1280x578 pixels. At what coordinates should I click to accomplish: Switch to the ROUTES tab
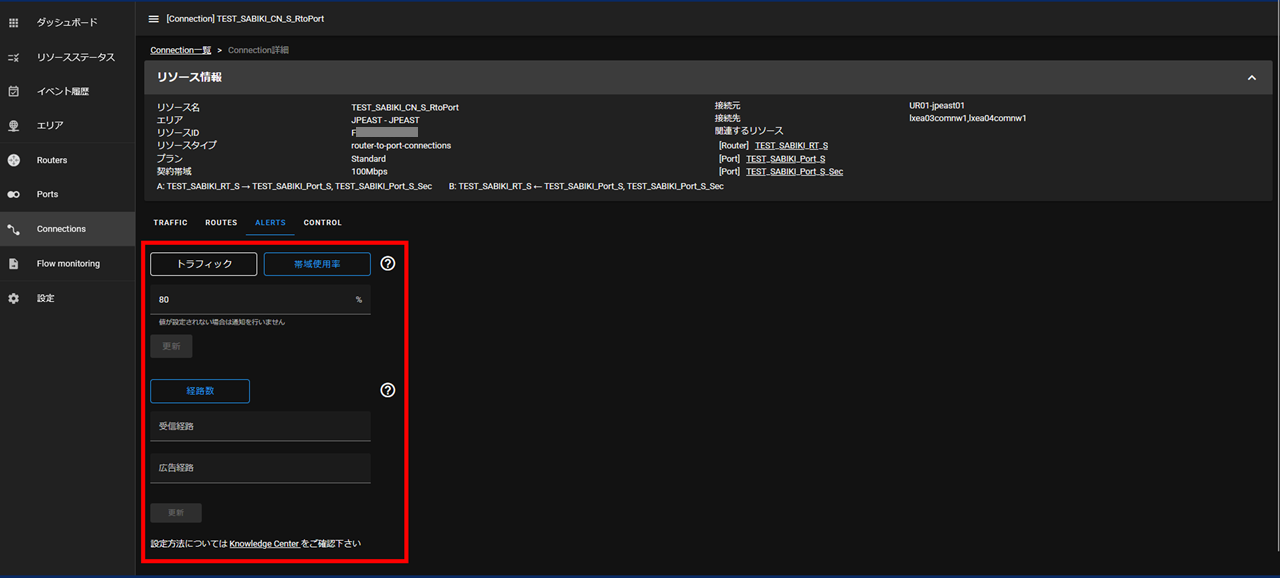pos(221,223)
